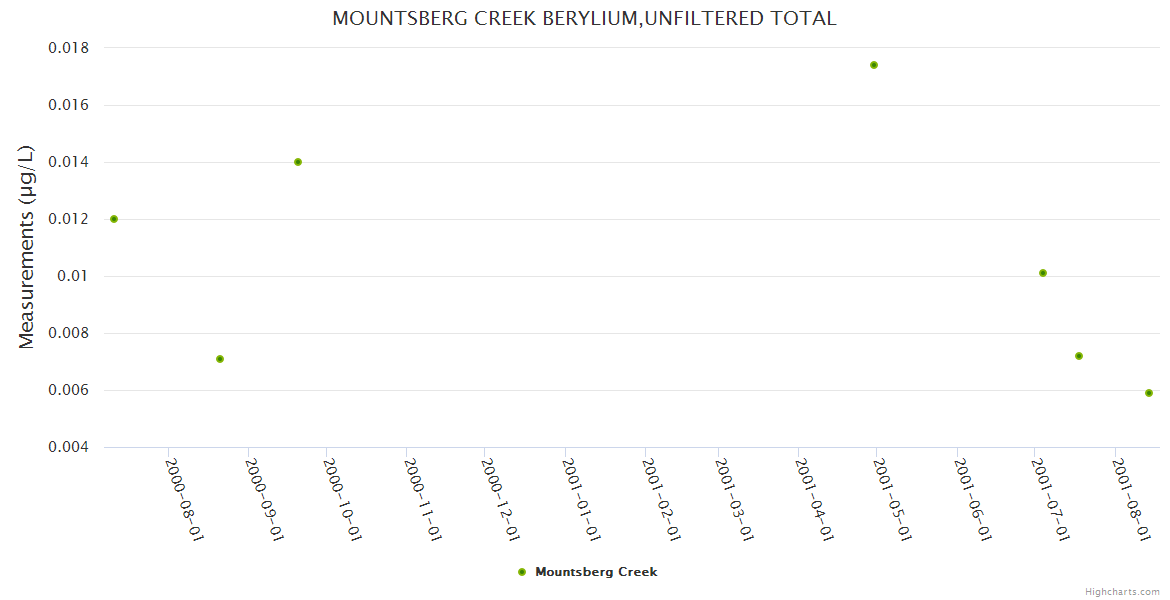
Task: Select the 2001-06-01 x-axis date label
Action: (973, 499)
